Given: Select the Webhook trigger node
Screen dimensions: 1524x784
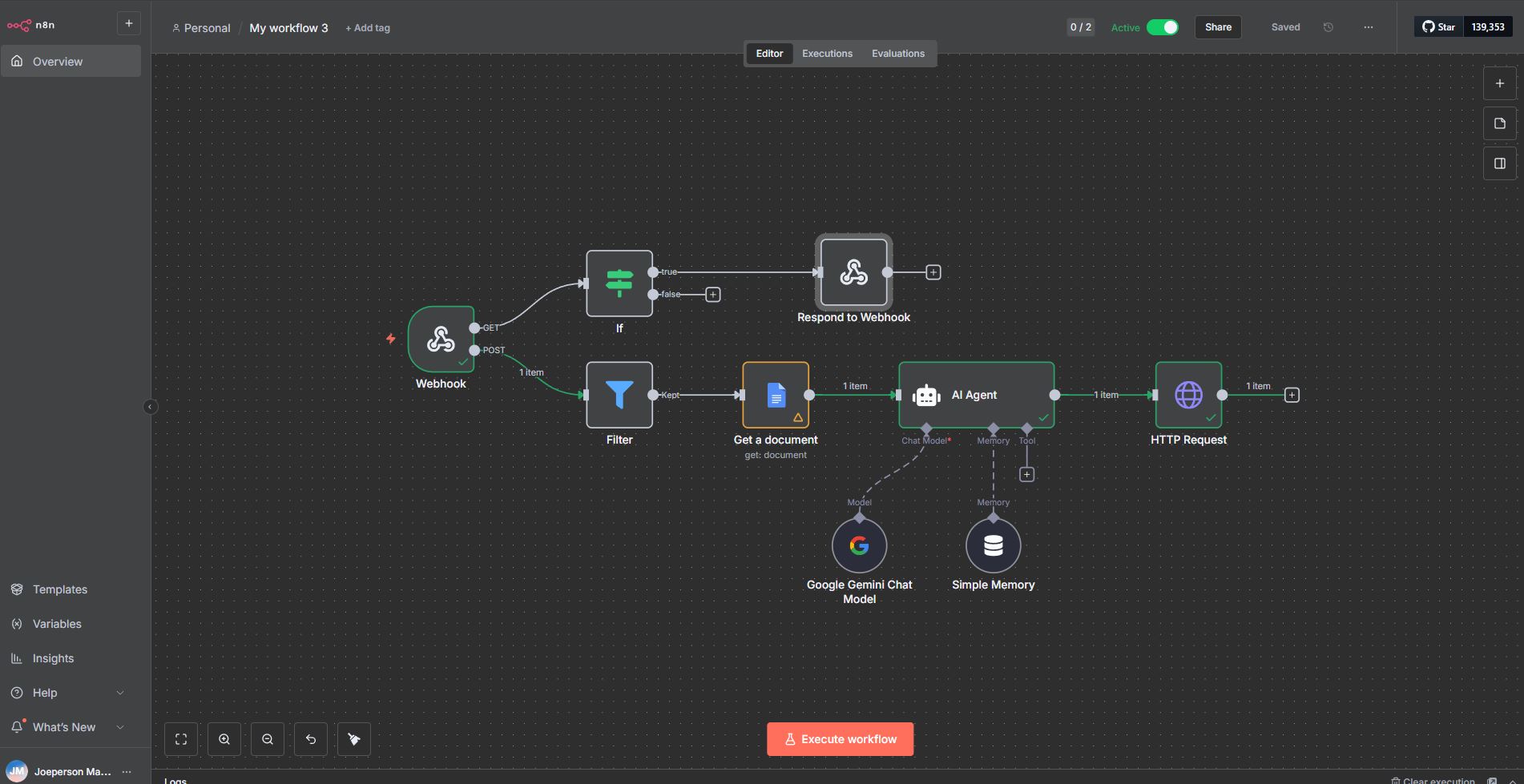Looking at the screenshot, I should (441, 339).
